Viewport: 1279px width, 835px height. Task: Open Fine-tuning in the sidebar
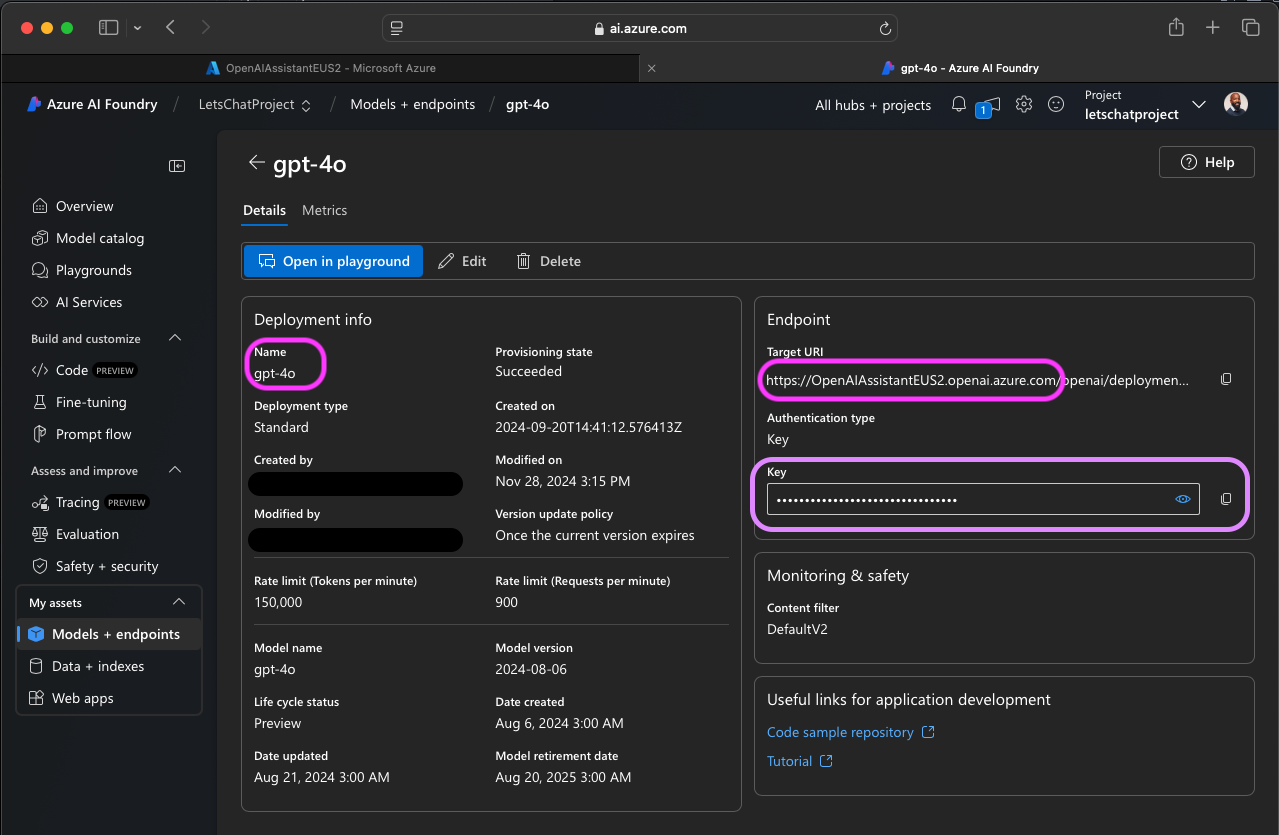91,402
